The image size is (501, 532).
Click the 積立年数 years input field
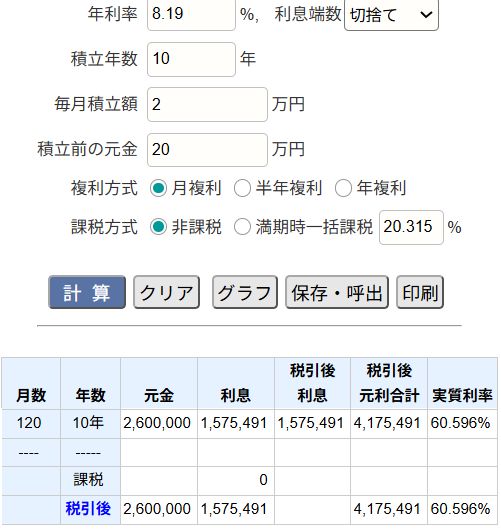pyautogui.click(x=191, y=59)
